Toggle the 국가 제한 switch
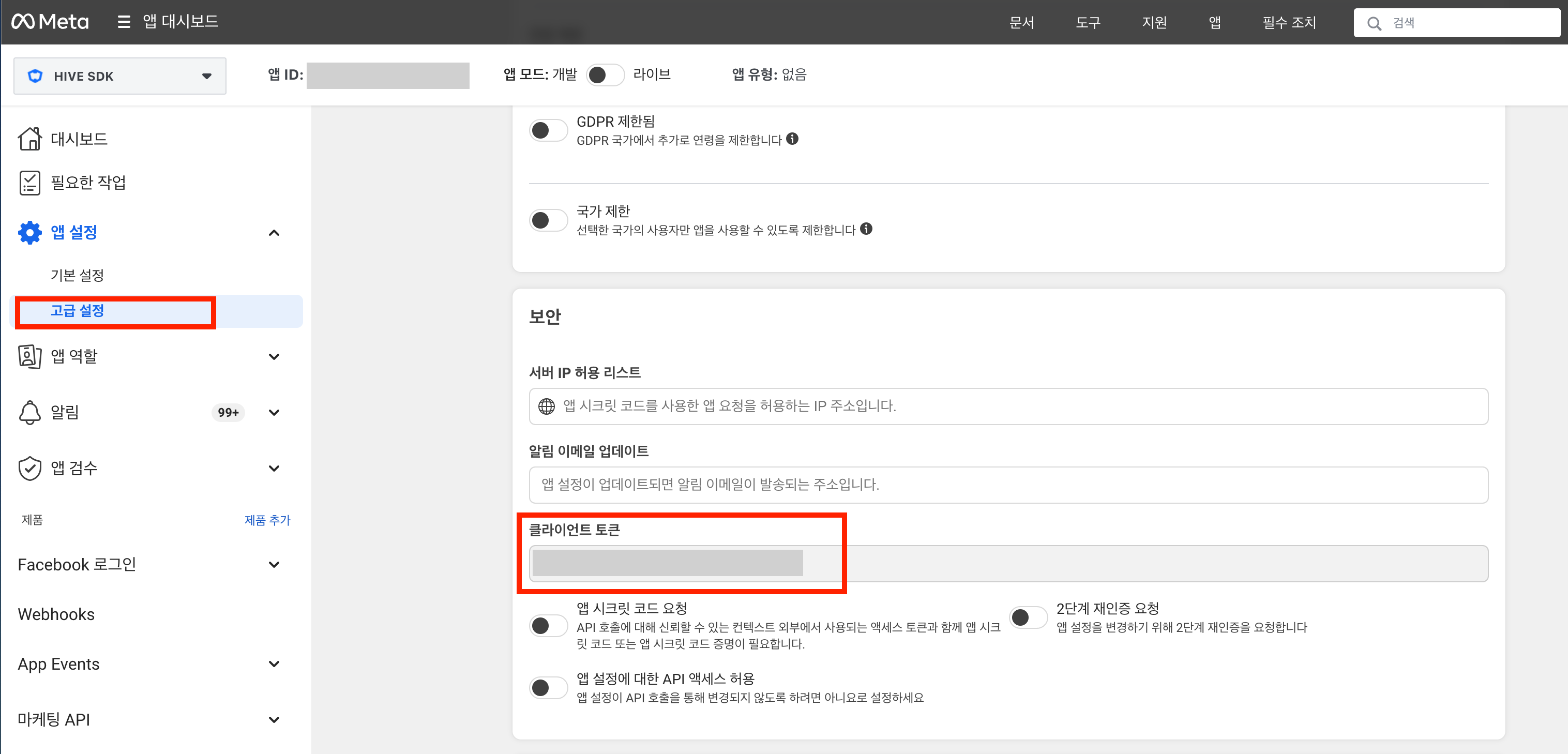Screen dimensions: 1568x754 pos(548,220)
